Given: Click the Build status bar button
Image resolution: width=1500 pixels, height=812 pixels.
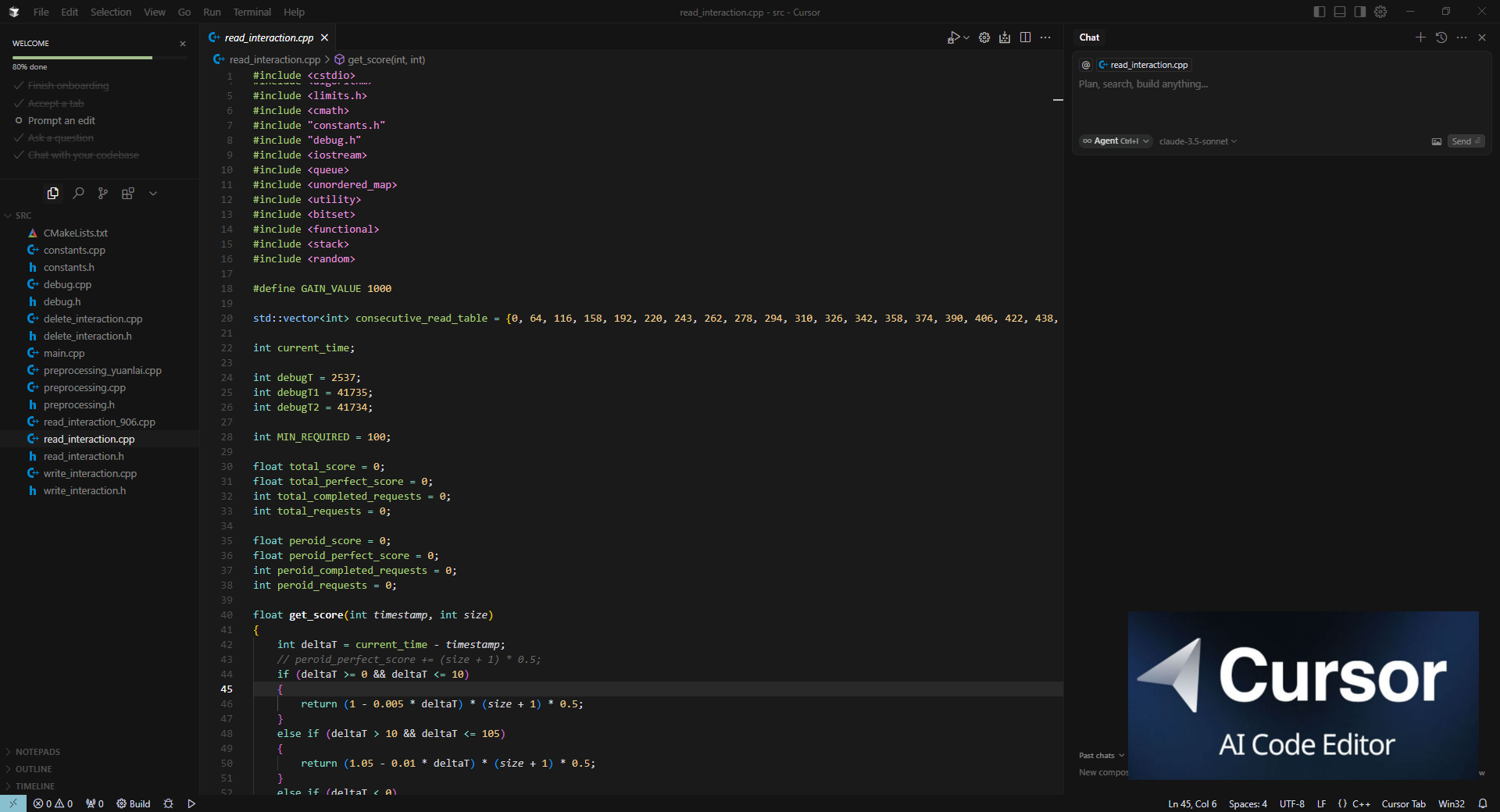Looking at the screenshot, I should pyautogui.click(x=134, y=803).
